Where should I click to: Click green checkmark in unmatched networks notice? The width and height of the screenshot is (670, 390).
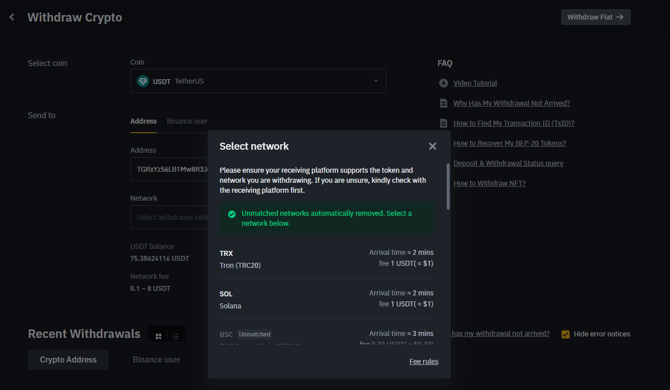[x=232, y=214]
